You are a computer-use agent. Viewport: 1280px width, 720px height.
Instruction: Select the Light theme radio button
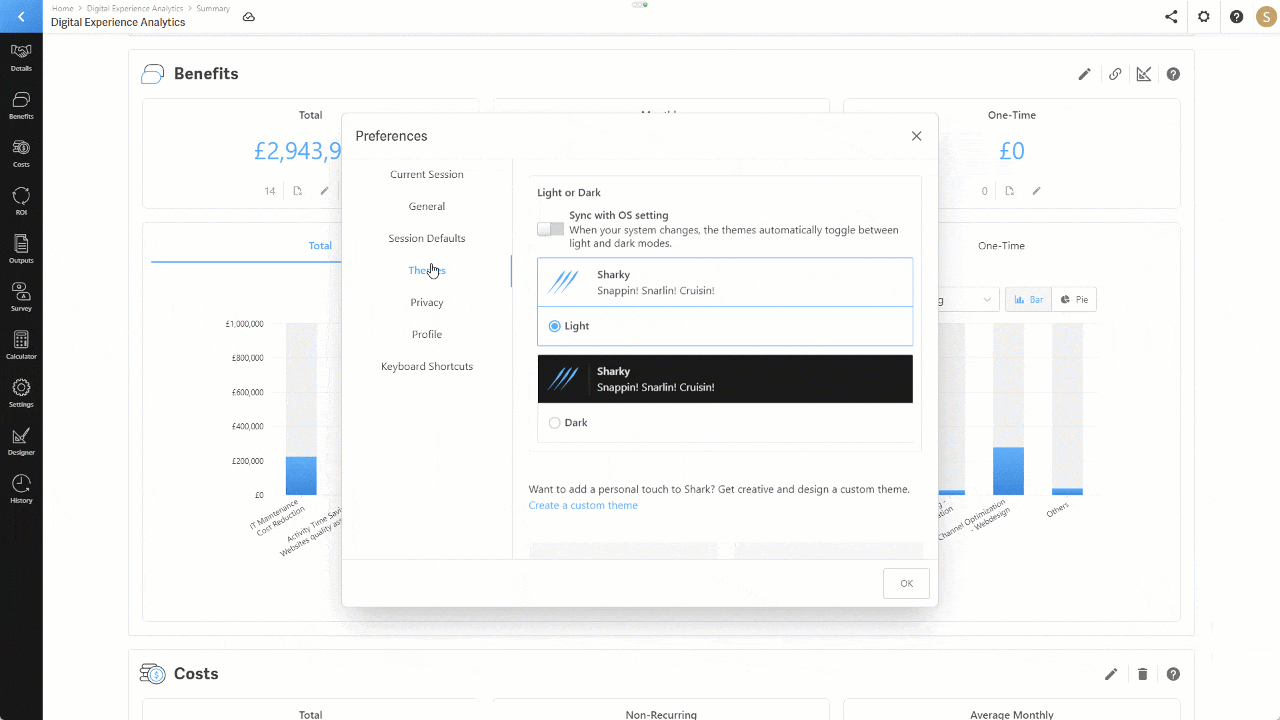click(554, 326)
